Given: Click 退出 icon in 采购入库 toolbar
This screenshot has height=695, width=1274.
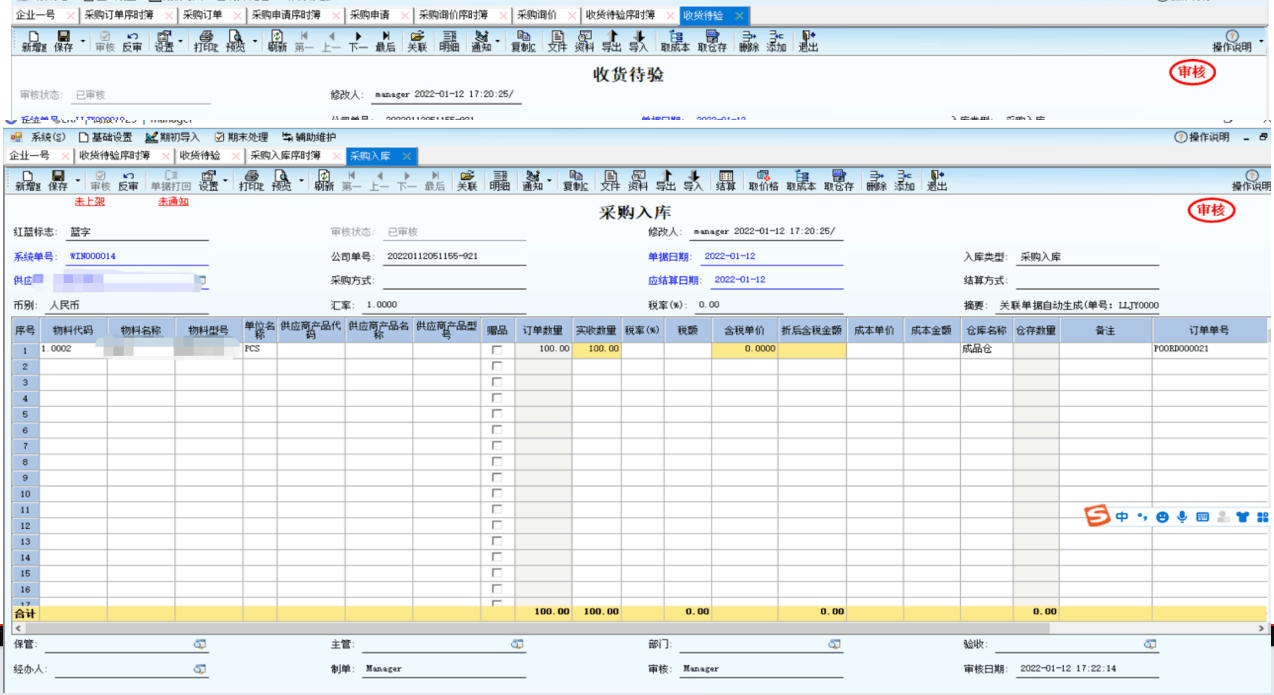Looking at the screenshot, I should [936, 180].
